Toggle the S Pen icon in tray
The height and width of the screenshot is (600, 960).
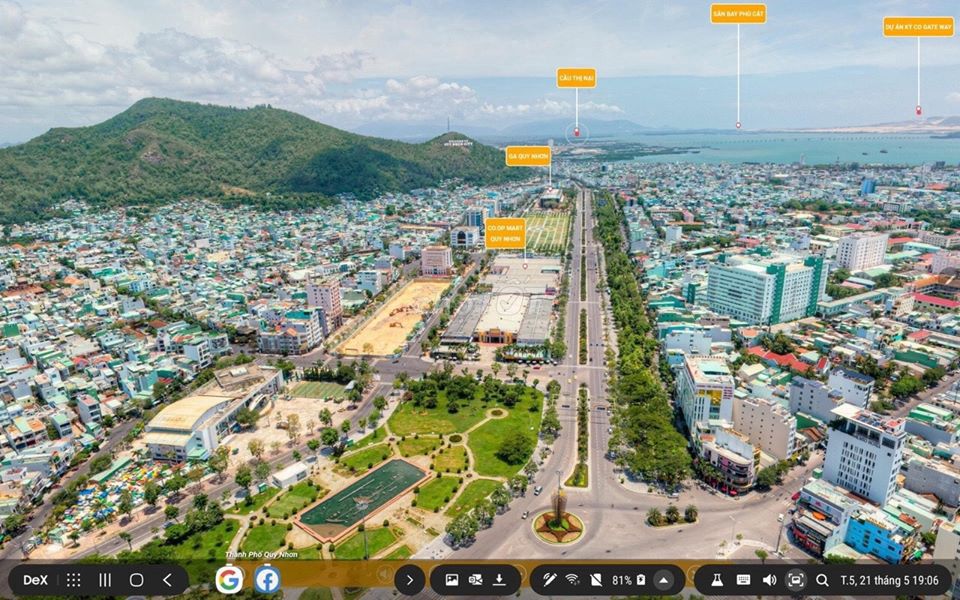(549, 580)
